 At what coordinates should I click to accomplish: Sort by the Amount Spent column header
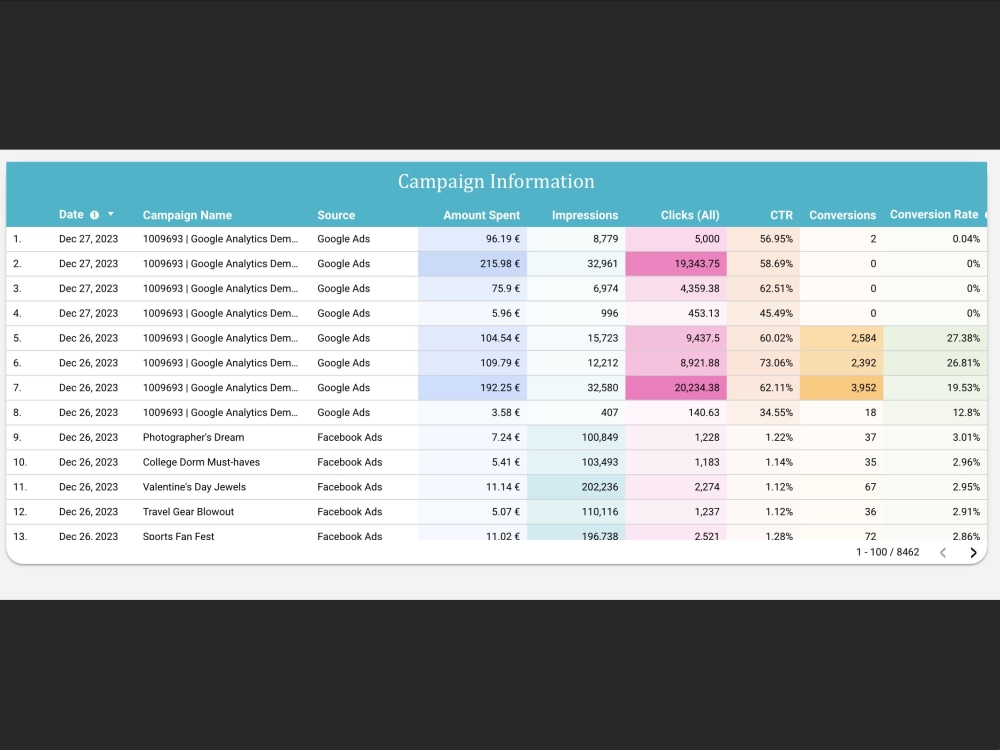482,214
